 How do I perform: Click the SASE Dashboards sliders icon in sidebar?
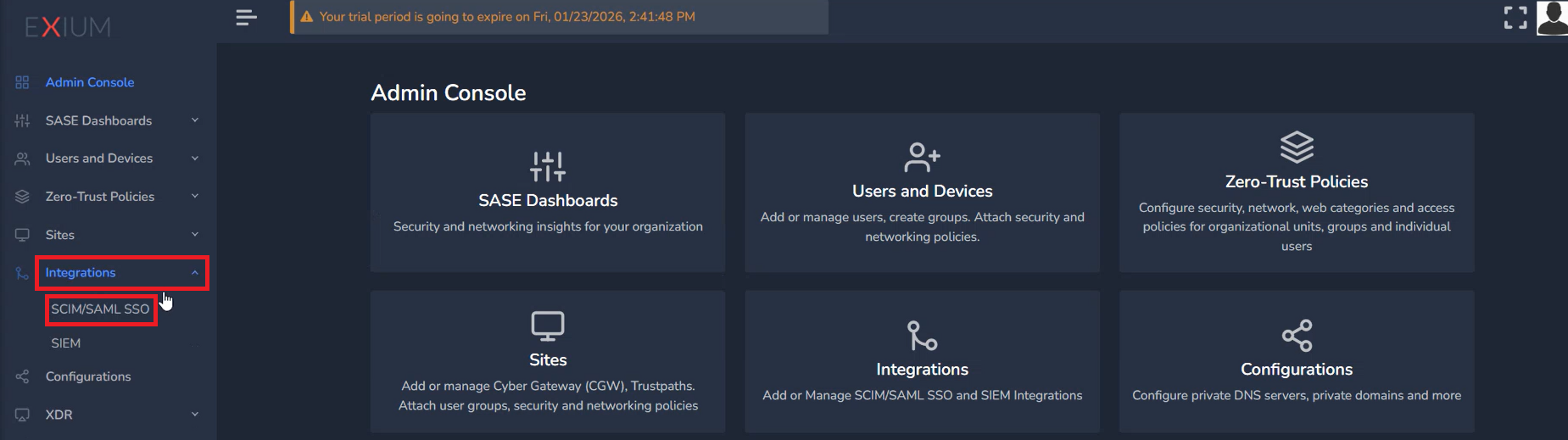(x=22, y=120)
